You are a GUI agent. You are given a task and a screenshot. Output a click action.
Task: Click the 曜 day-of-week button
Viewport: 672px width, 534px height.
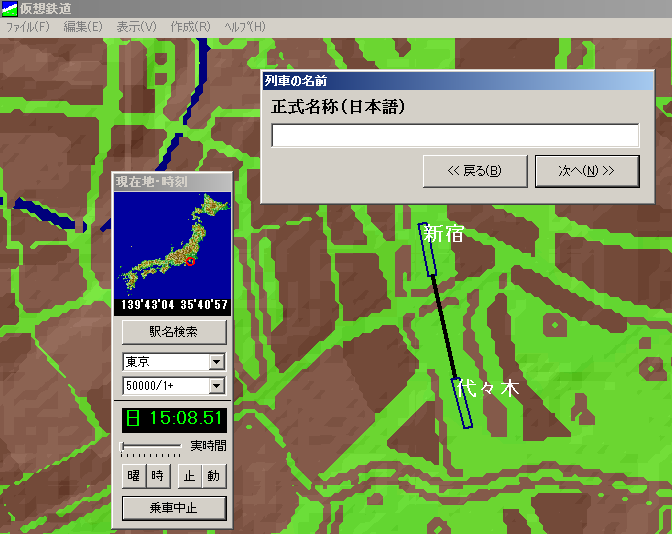tap(134, 476)
